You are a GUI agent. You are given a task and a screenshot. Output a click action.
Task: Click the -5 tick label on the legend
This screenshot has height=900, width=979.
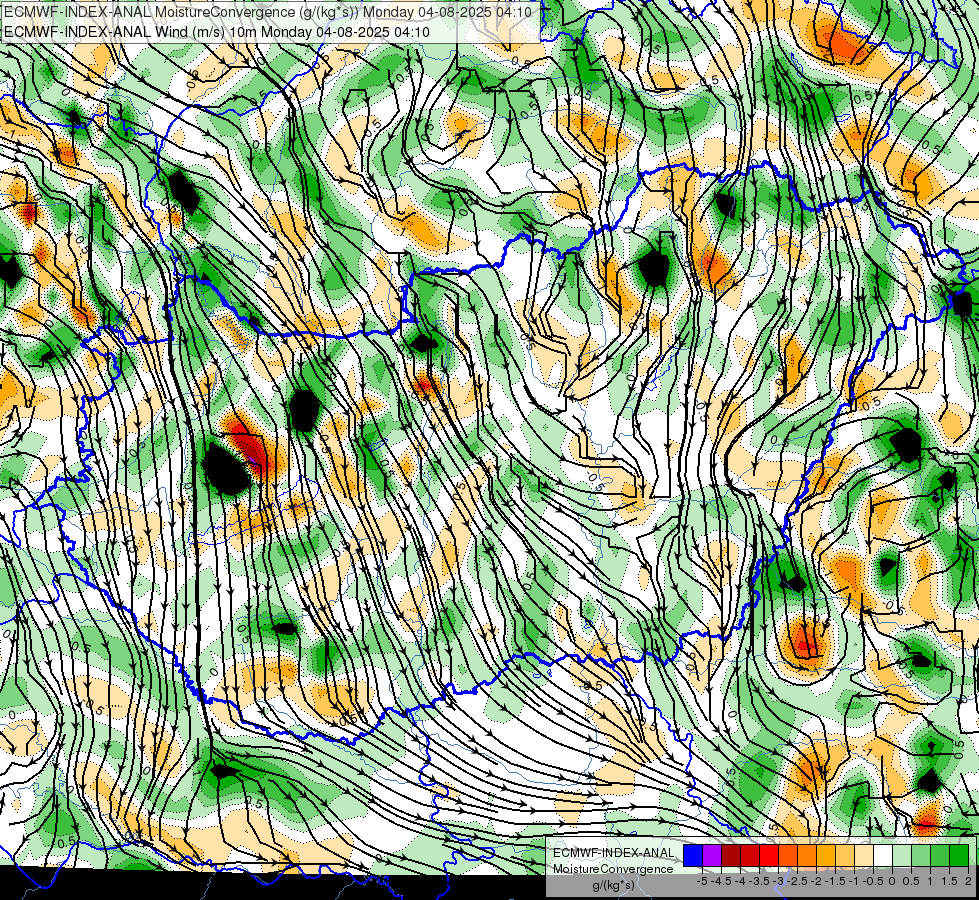[x=702, y=881]
